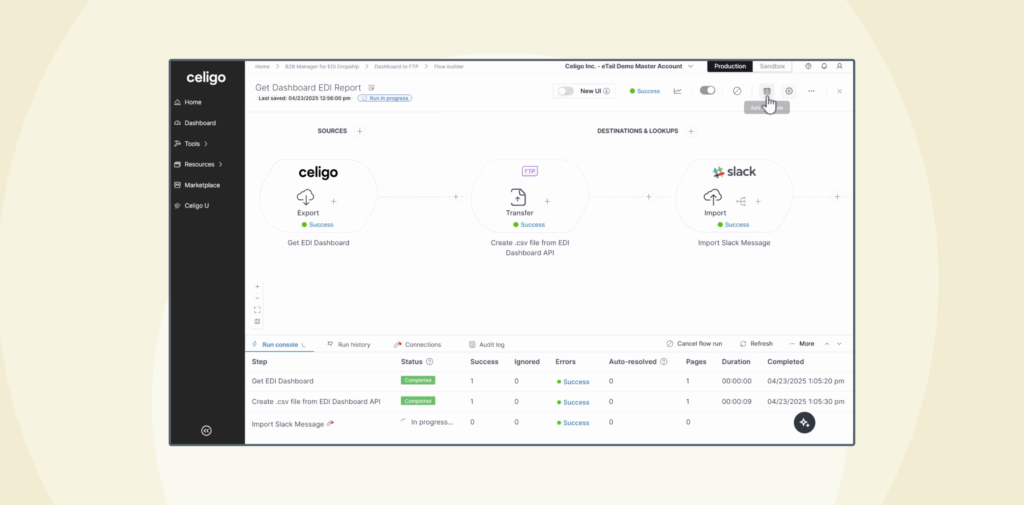Click the Slack Import cloud icon
1024x505 pixels.
tap(714, 197)
